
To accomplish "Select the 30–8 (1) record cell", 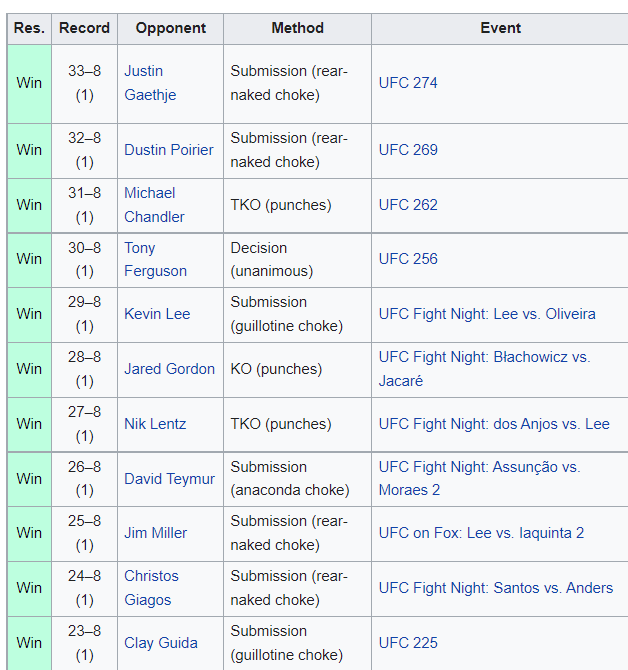I will (x=84, y=260).
